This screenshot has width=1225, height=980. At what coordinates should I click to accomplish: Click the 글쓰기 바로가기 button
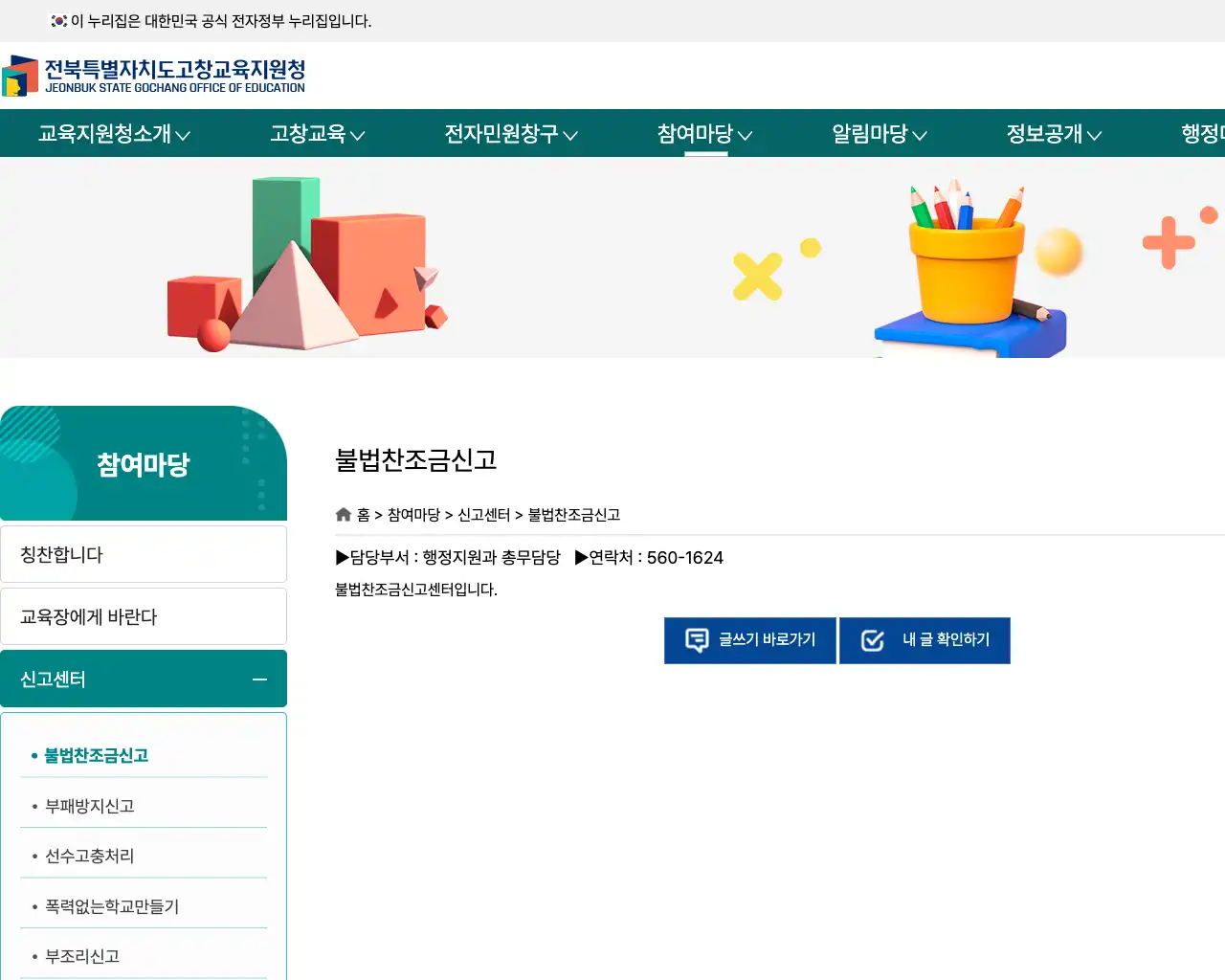tap(750, 640)
